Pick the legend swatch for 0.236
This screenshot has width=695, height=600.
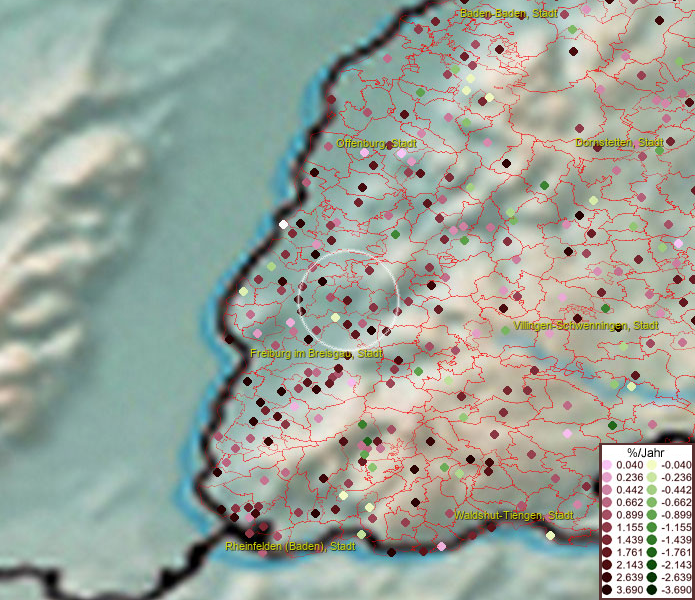pyautogui.click(x=607, y=477)
